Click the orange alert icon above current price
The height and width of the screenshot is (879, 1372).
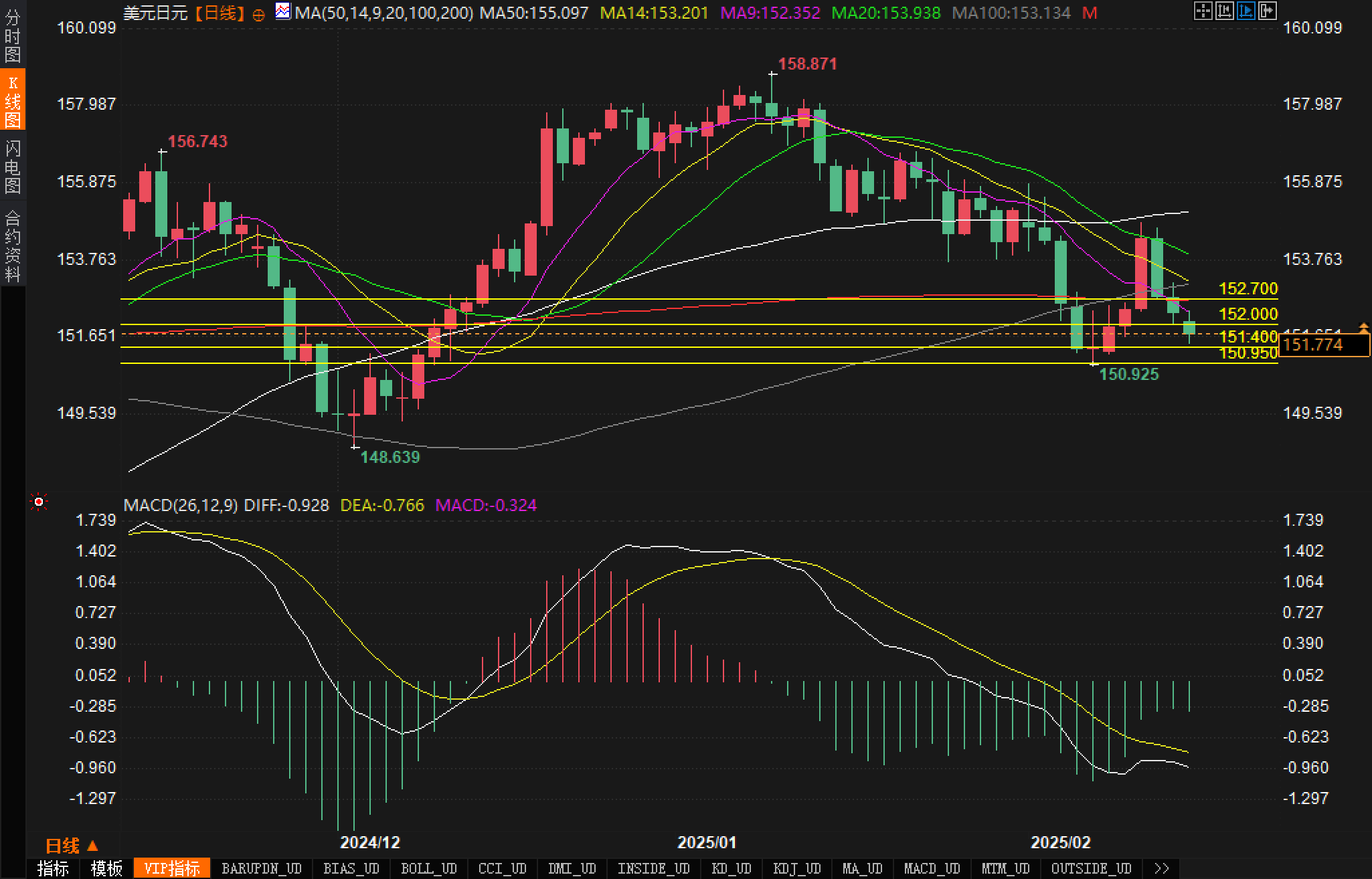(x=1363, y=327)
